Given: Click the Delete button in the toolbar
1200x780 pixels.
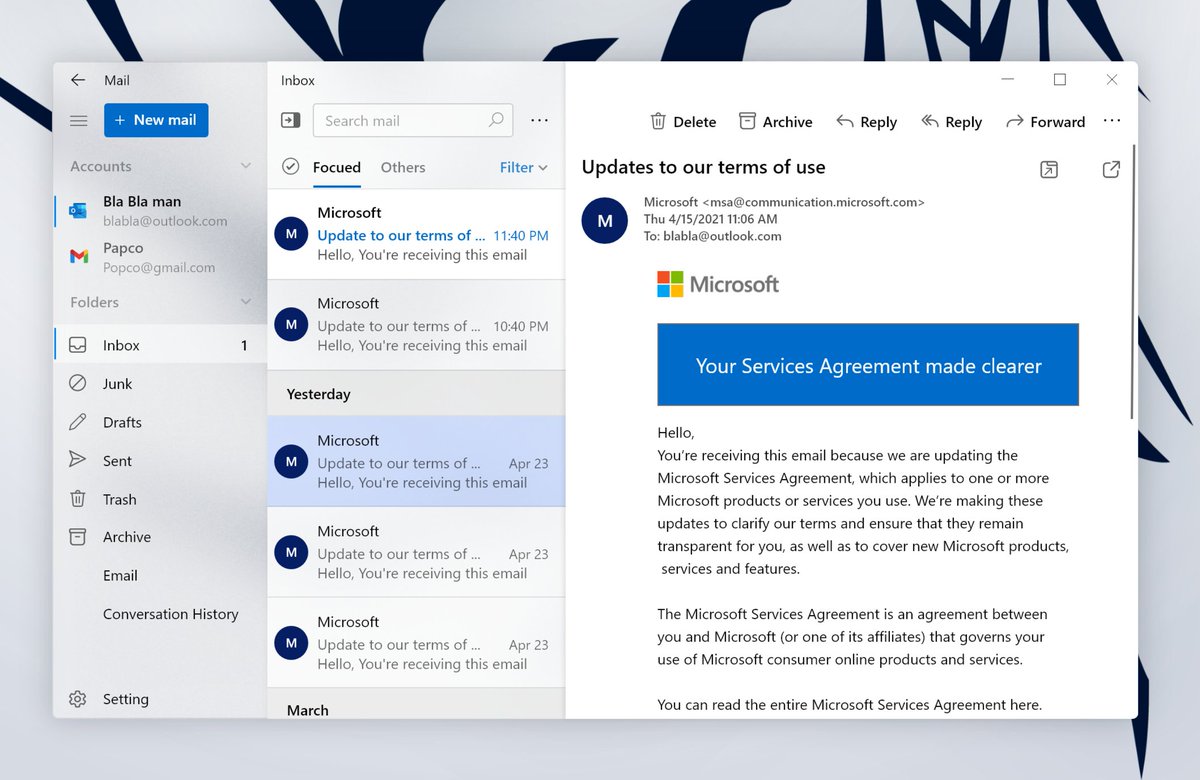Looking at the screenshot, I should (x=683, y=122).
